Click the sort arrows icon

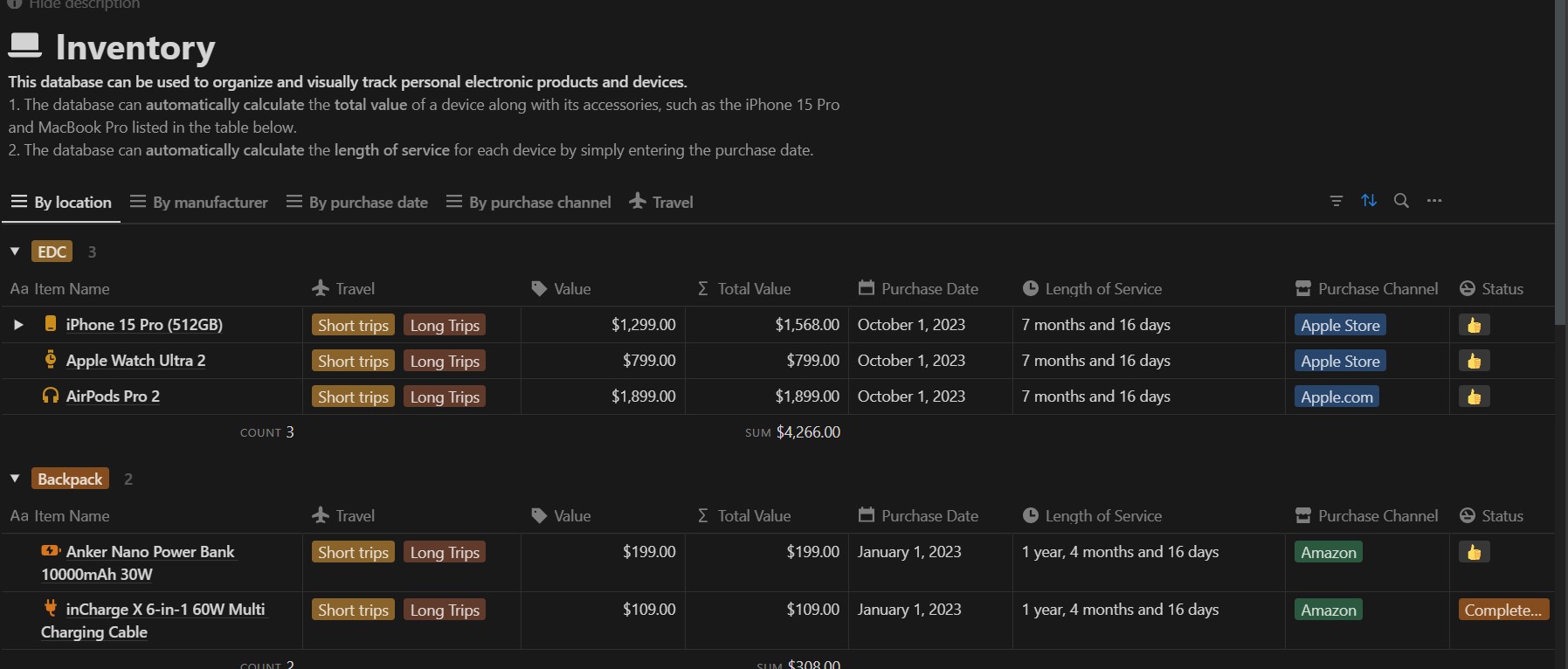pos(1369,201)
